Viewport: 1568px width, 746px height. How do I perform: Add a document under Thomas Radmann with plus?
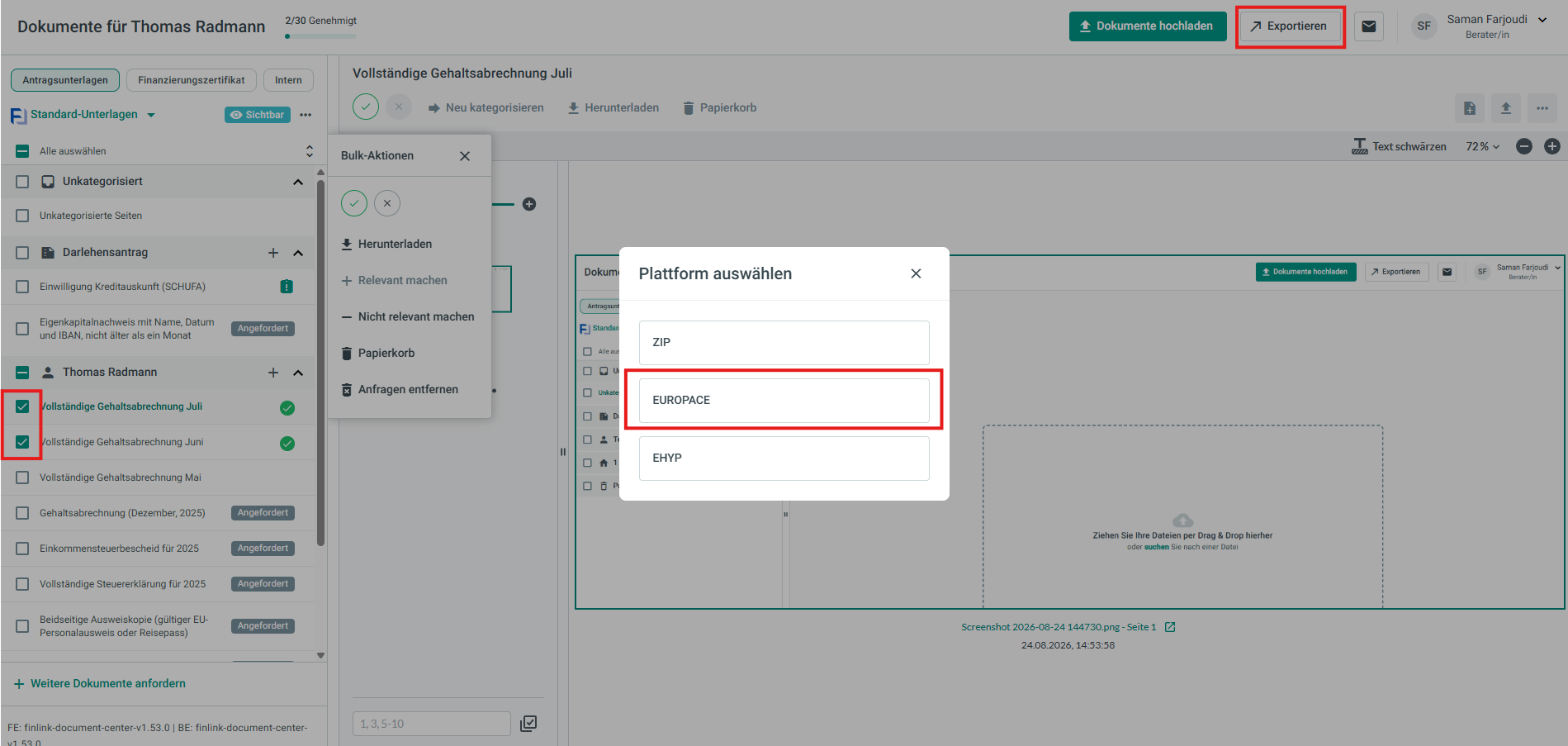coord(273,373)
